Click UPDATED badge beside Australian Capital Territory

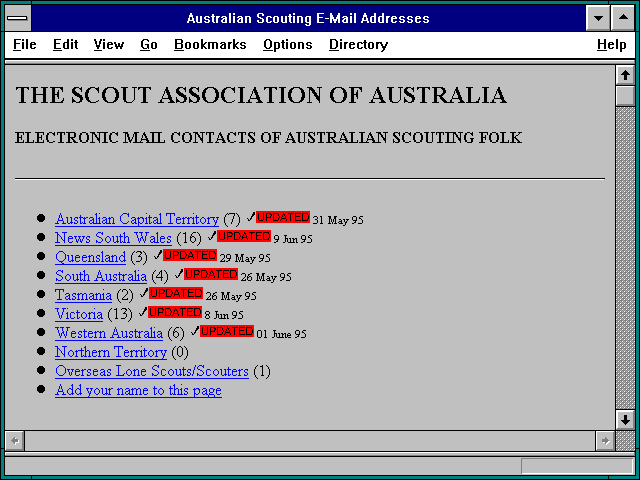pos(283,217)
